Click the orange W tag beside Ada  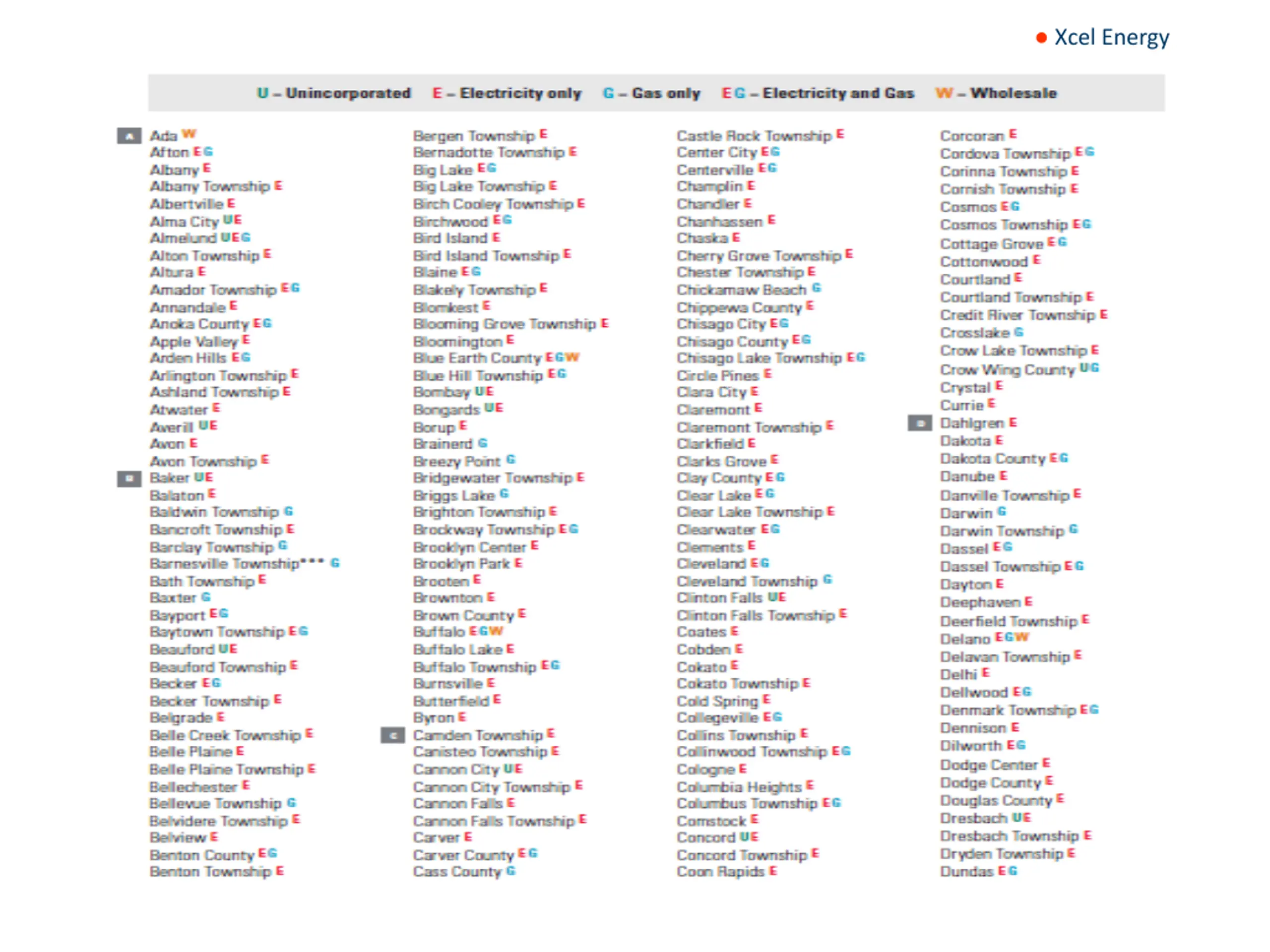189,134
